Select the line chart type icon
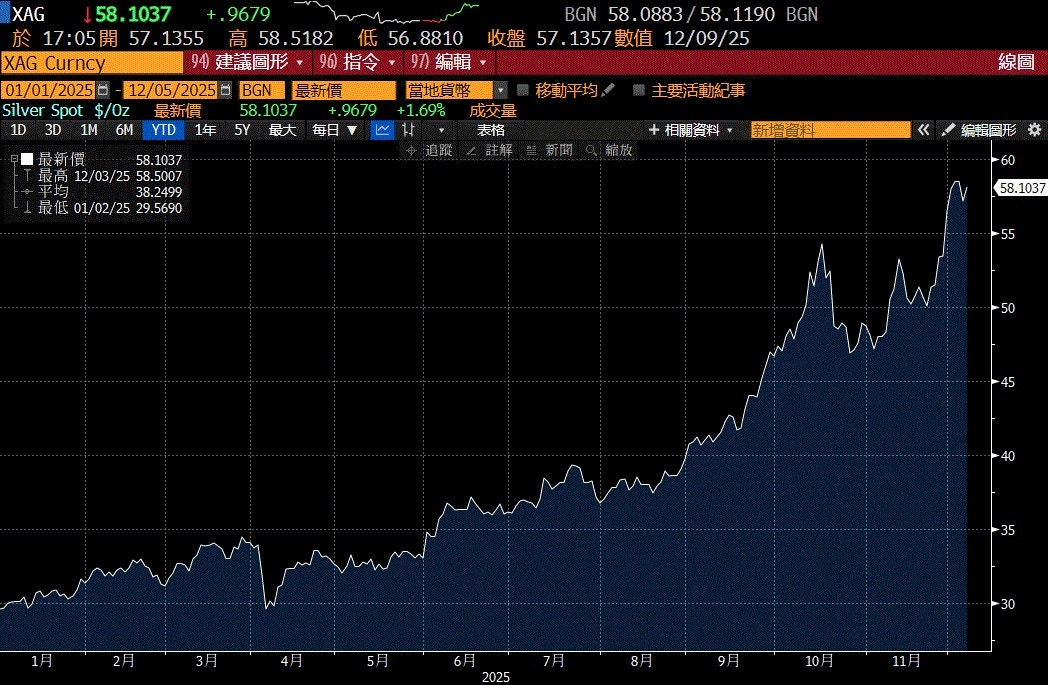Image resolution: width=1048 pixels, height=685 pixels. tap(382, 130)
